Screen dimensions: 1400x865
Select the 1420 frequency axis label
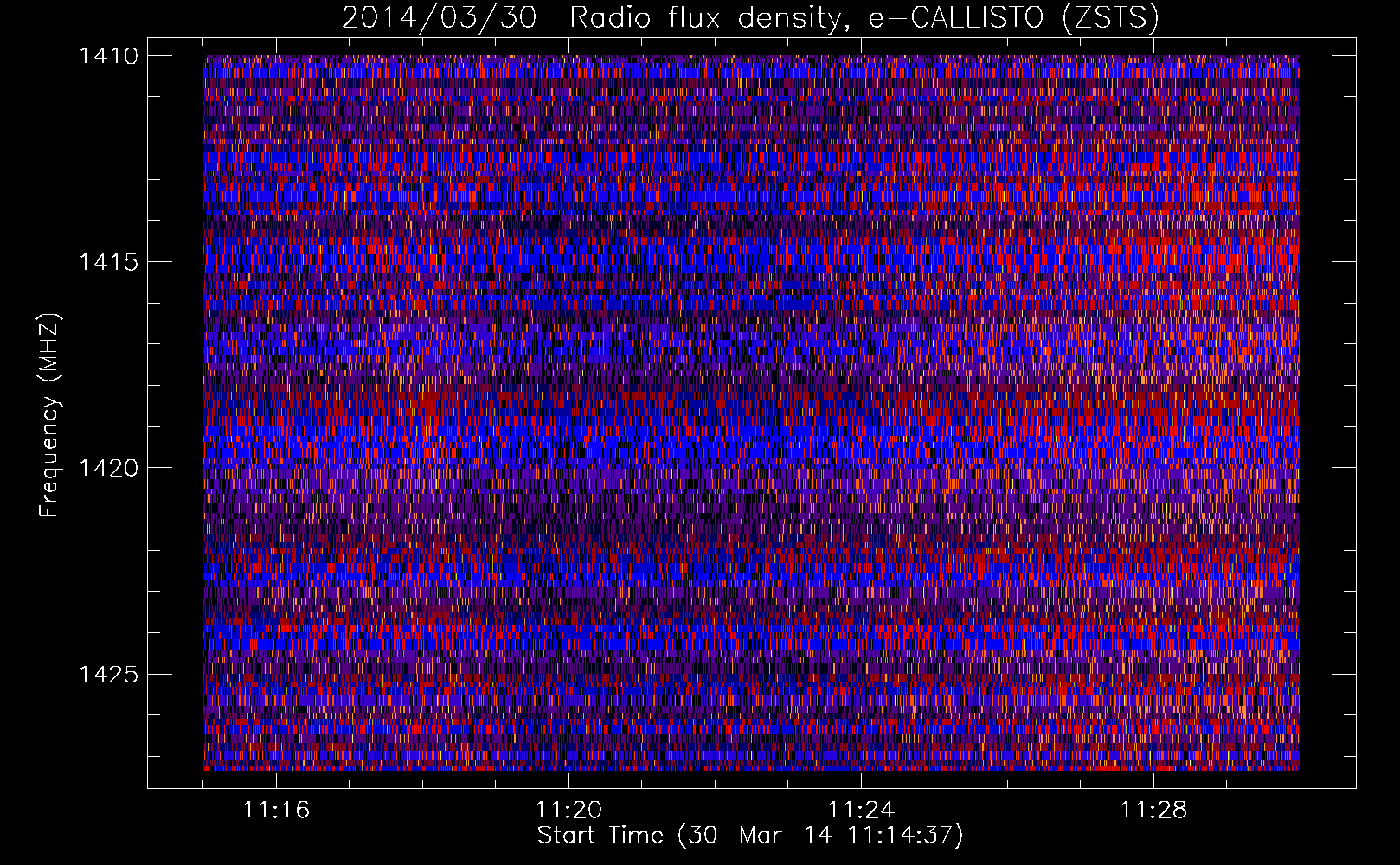click(108, 468)
